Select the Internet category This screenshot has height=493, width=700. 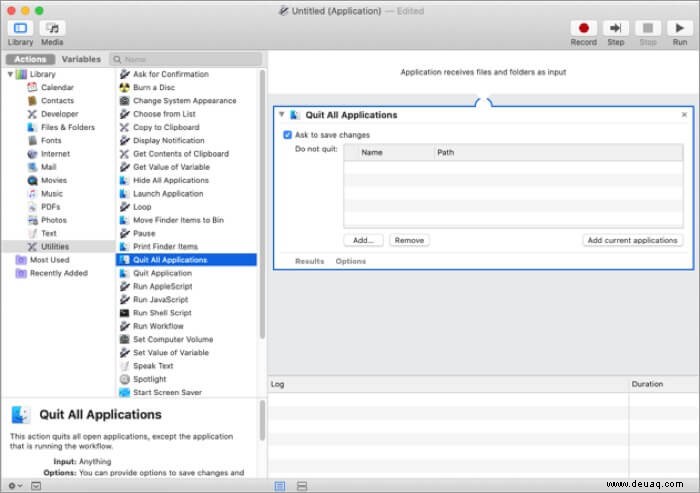click(x=55, y=154)
